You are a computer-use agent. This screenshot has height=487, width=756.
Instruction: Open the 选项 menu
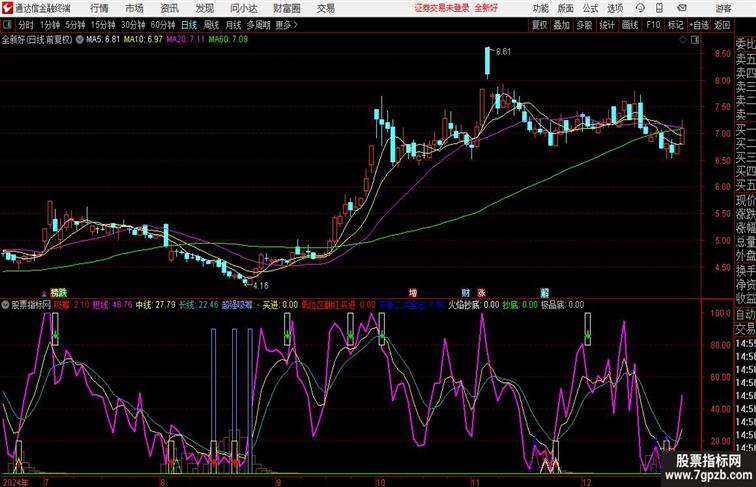pyautogui.click(x=615, y=8)
